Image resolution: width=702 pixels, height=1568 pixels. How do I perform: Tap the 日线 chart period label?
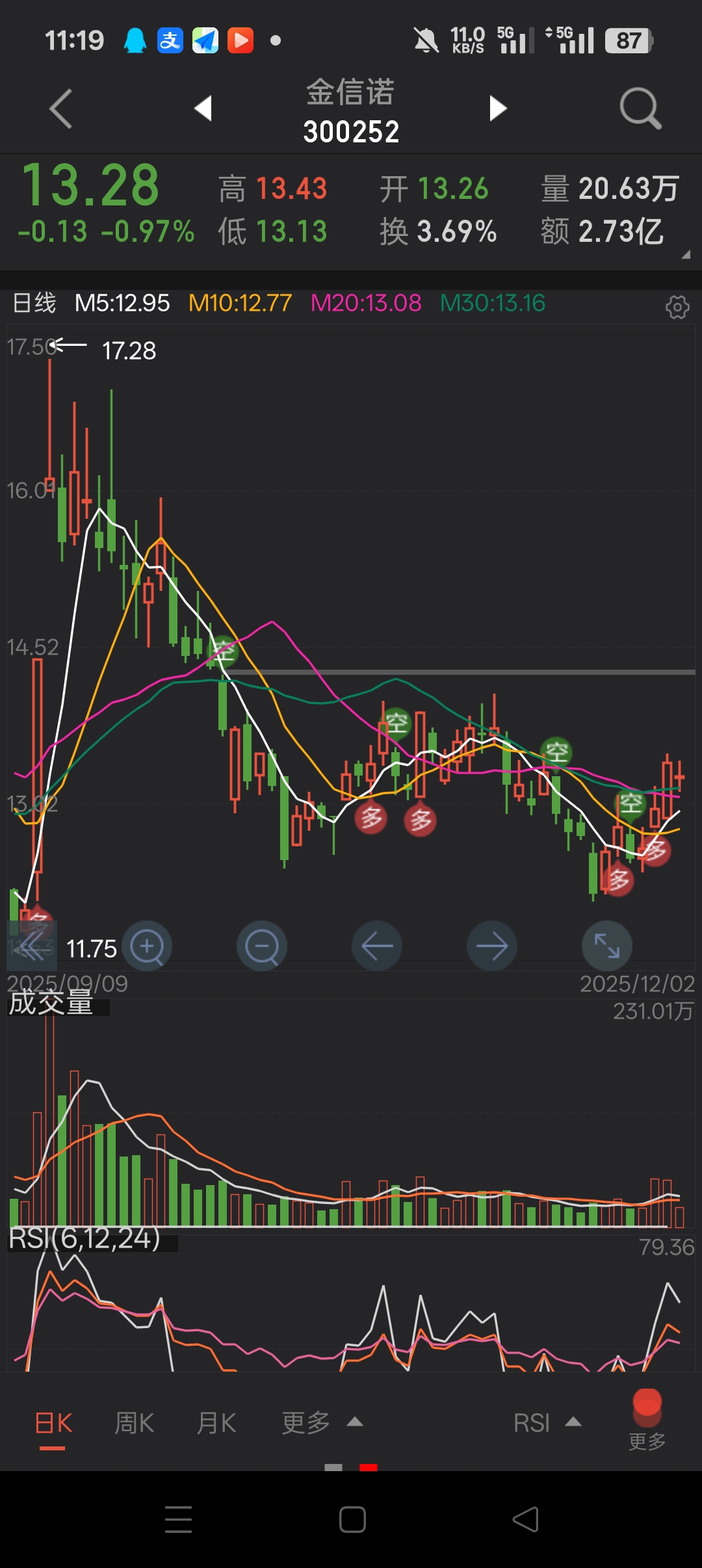[x=34, y=303]
